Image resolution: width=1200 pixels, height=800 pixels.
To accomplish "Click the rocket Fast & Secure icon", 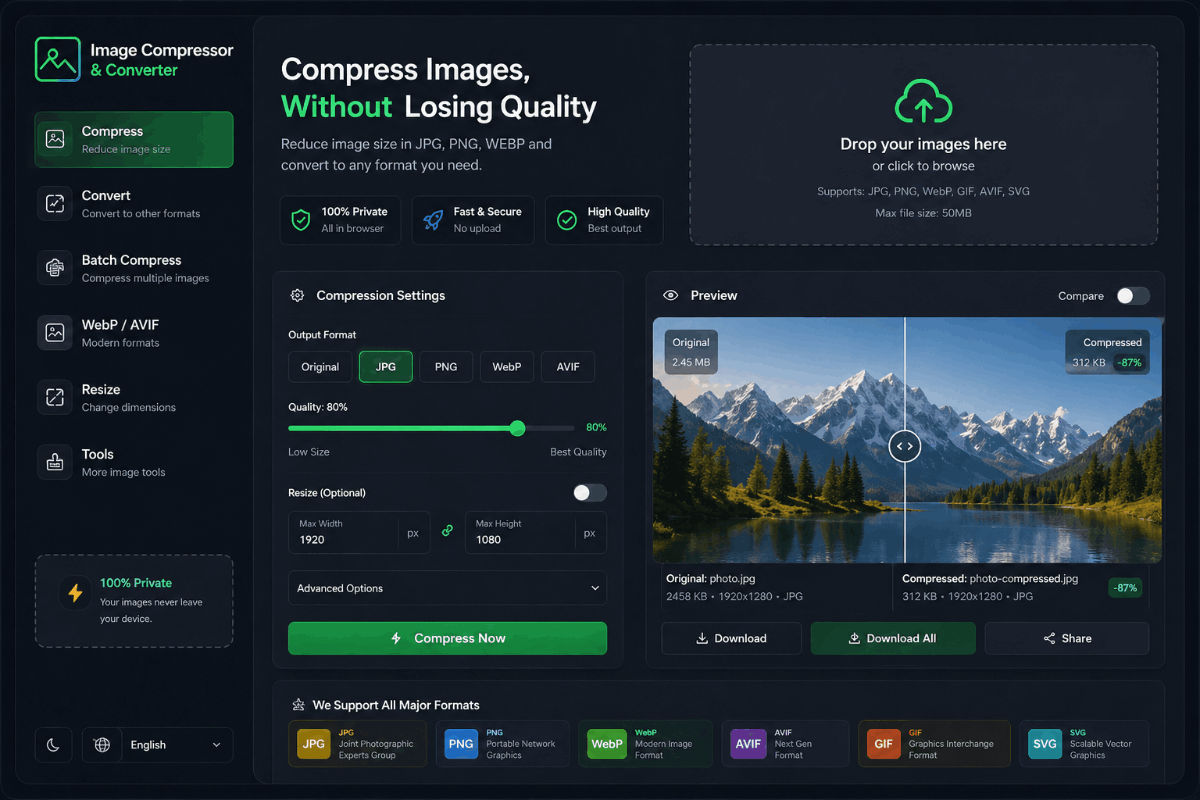I will click(x=433, y=220).
